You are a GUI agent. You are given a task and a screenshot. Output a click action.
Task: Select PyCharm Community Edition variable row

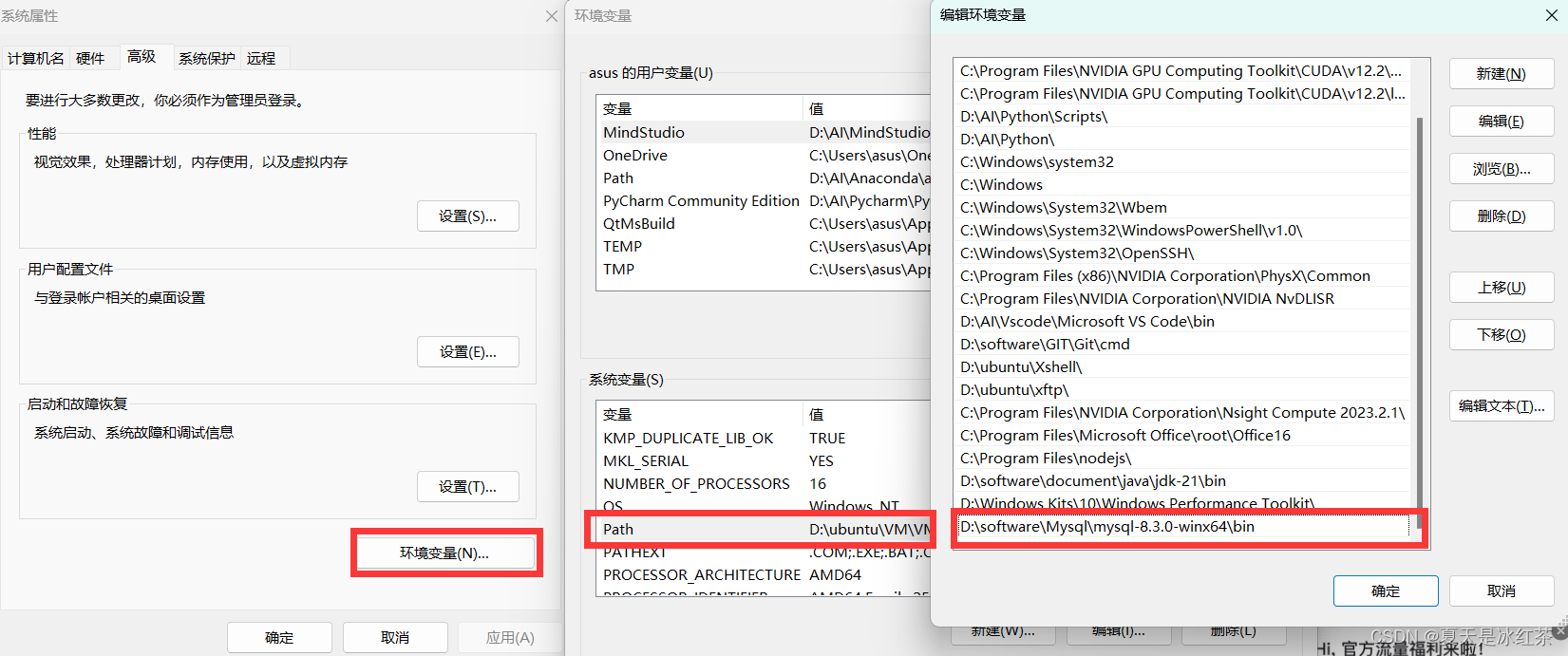pos(765,200)
